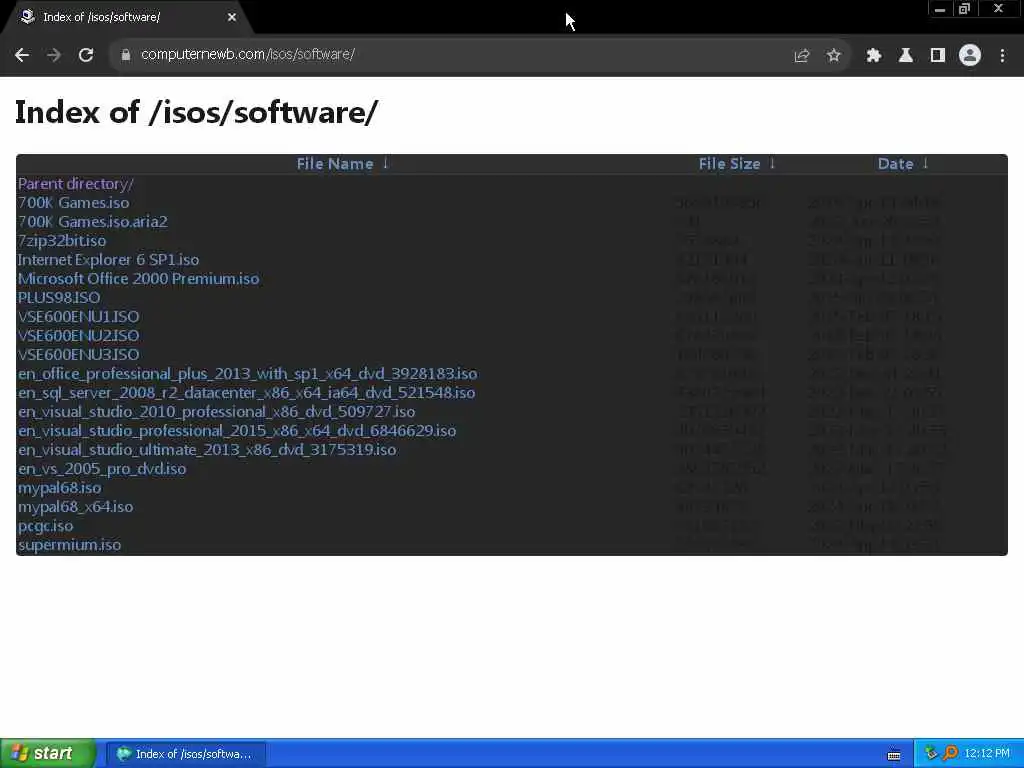Click the Chrome Labs flask icon

[906, 56]
